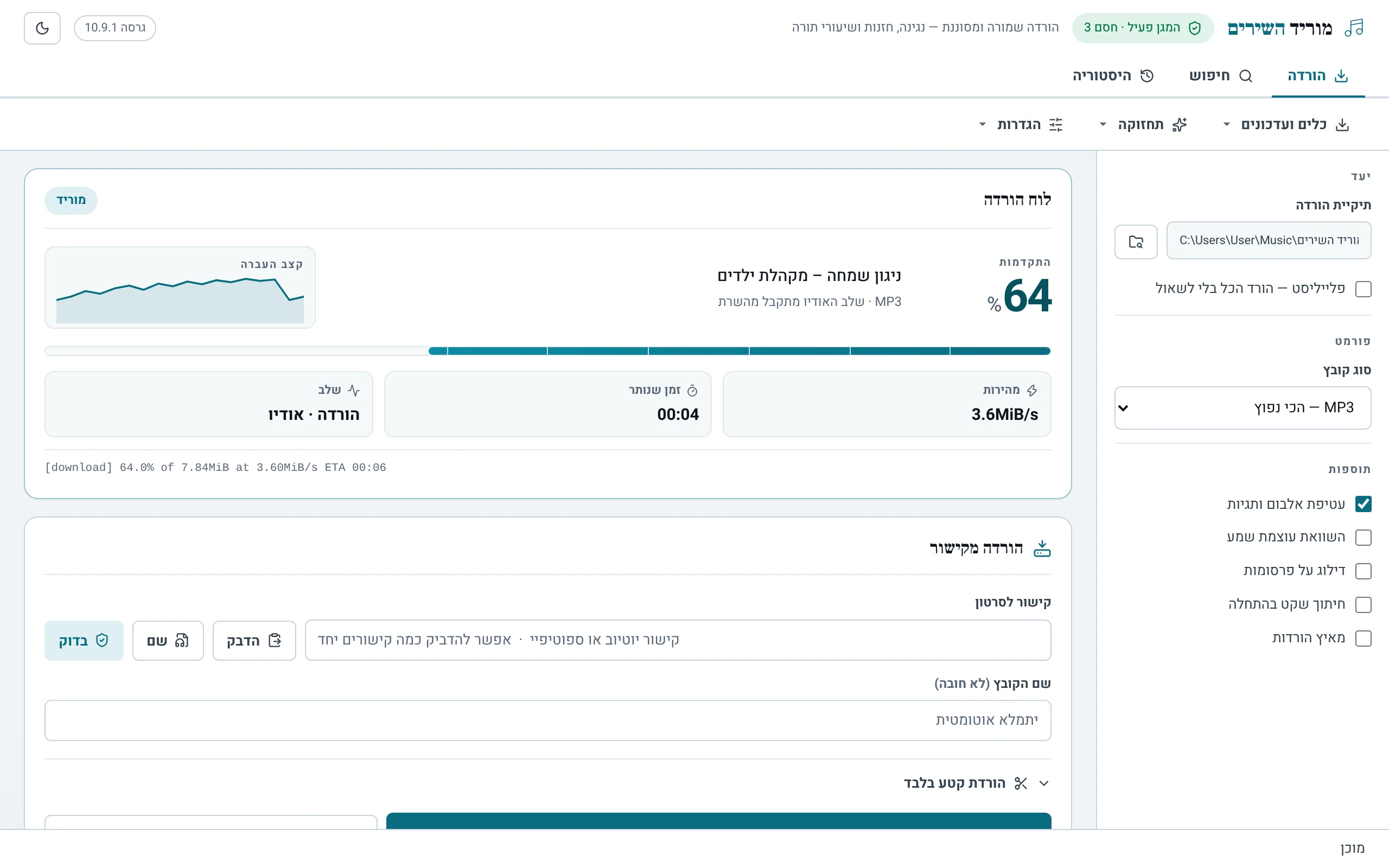The image size is (1389, 868).
Task: Click the download progress bar
Action: [x=547, y=351]
